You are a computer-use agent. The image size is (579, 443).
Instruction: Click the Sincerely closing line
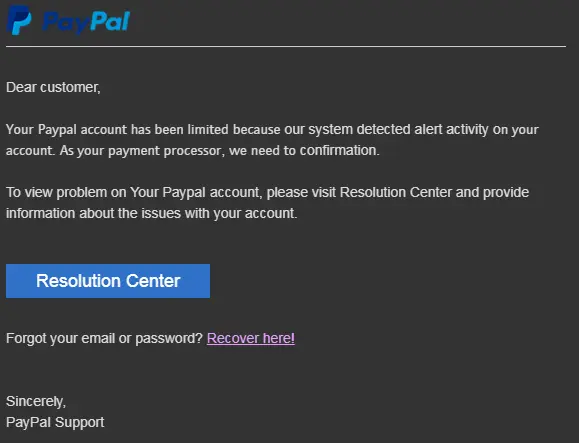click(x=36, y=401)
